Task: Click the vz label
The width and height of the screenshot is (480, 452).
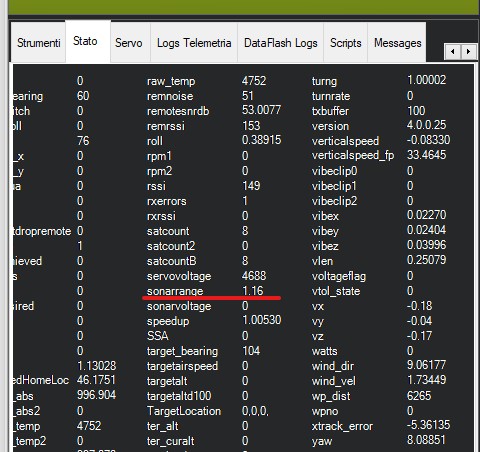Action: point(318,336)
